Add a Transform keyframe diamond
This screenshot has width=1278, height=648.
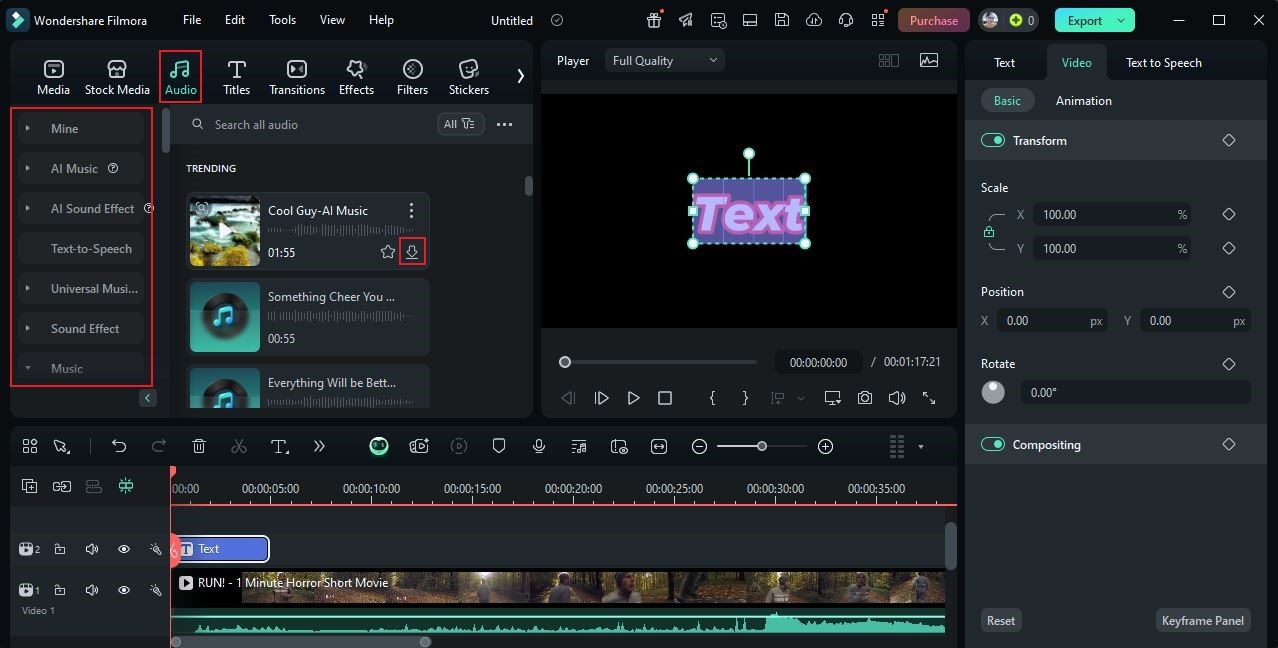[x=1229, y=141]
